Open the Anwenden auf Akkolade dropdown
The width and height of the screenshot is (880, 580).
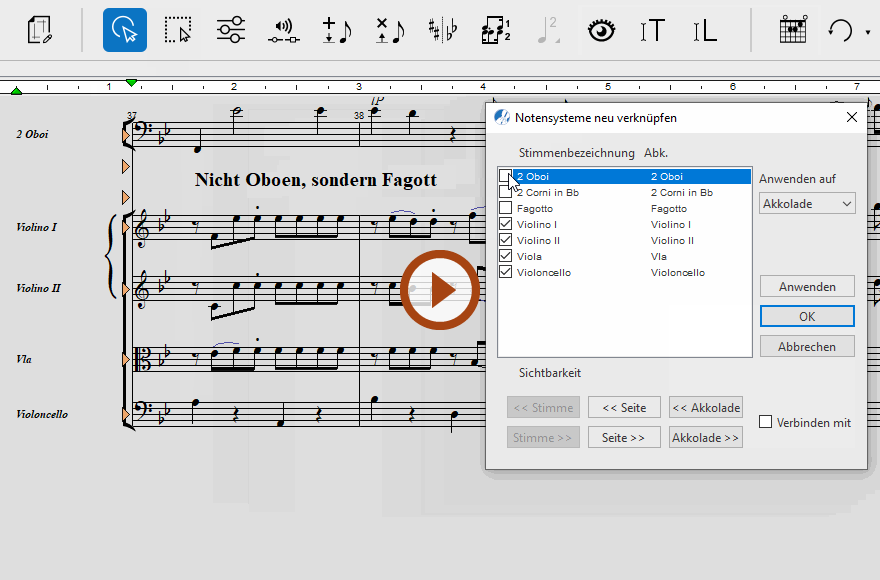806,203
